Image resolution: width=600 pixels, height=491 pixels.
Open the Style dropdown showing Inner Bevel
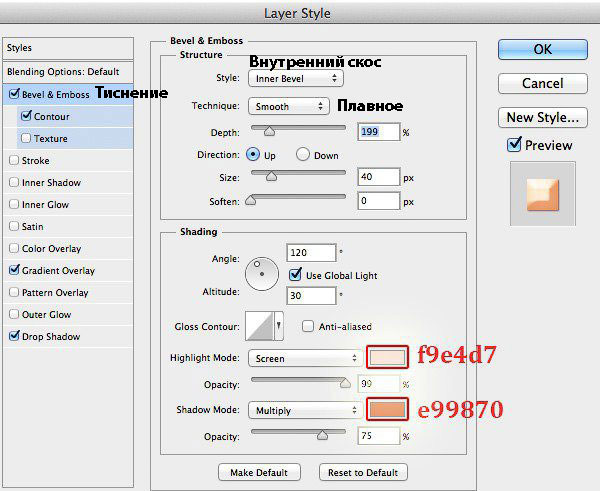click(x=296, y=78)
